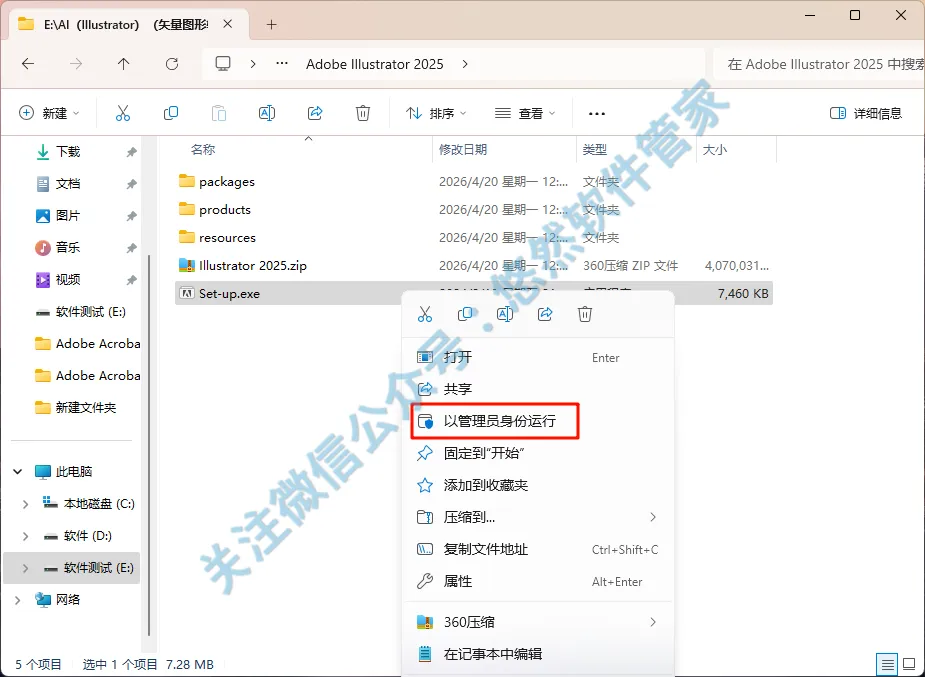Click the Delete trash icon in the toolbar
The image size is (925, 677).
pos(363,113)
